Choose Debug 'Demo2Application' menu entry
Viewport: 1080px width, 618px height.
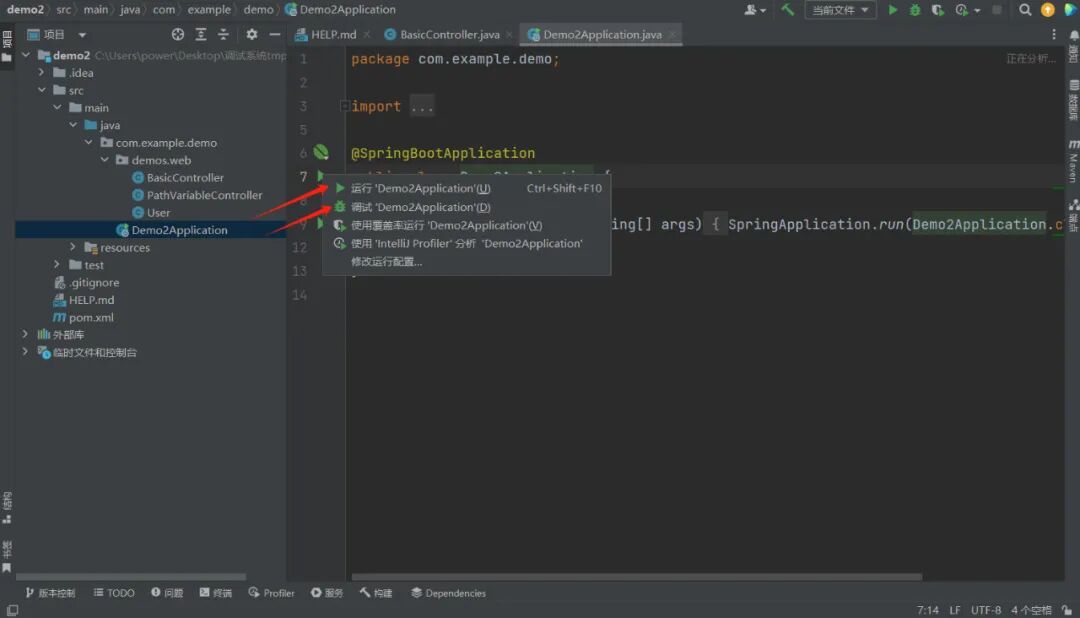click(x=466, y=207)
